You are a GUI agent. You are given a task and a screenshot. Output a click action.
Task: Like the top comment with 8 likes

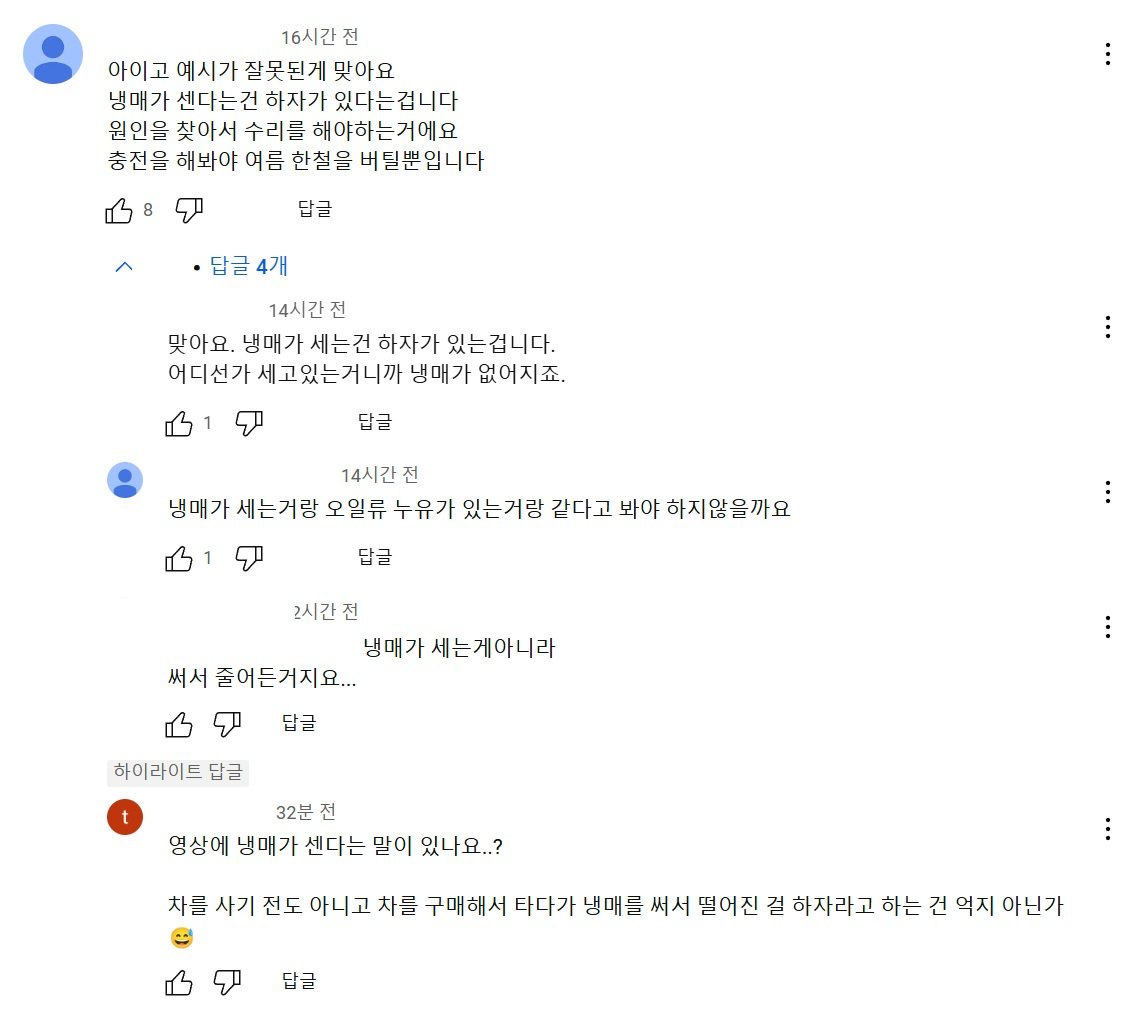[118, 210]
